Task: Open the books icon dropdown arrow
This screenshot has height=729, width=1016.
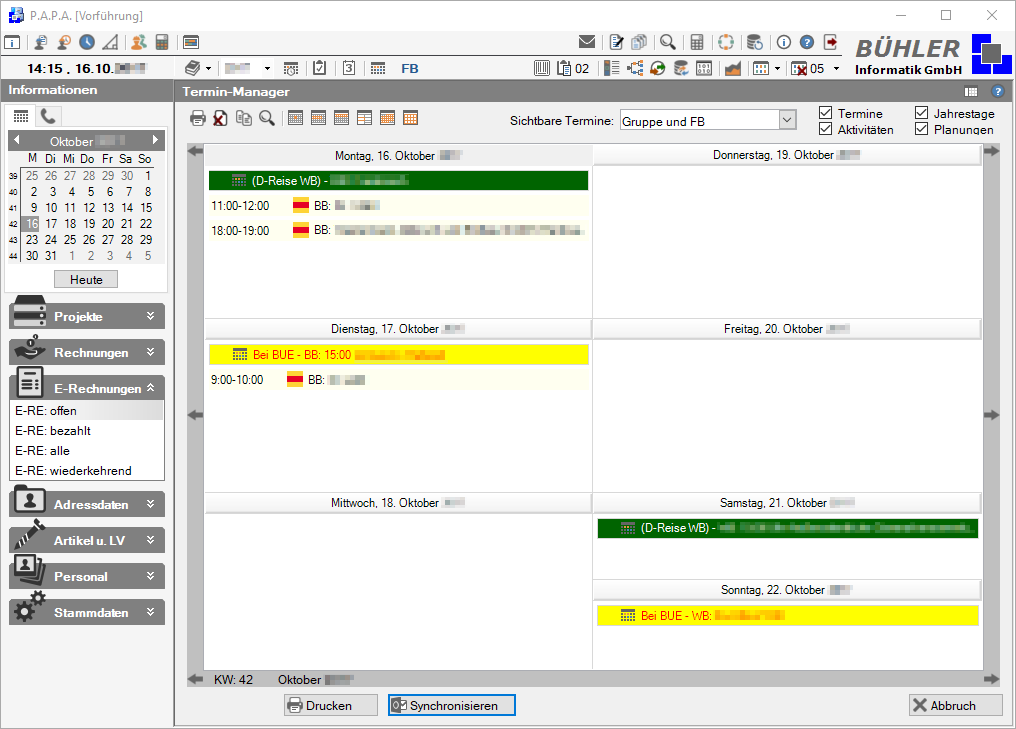Action: coord(208,68)
